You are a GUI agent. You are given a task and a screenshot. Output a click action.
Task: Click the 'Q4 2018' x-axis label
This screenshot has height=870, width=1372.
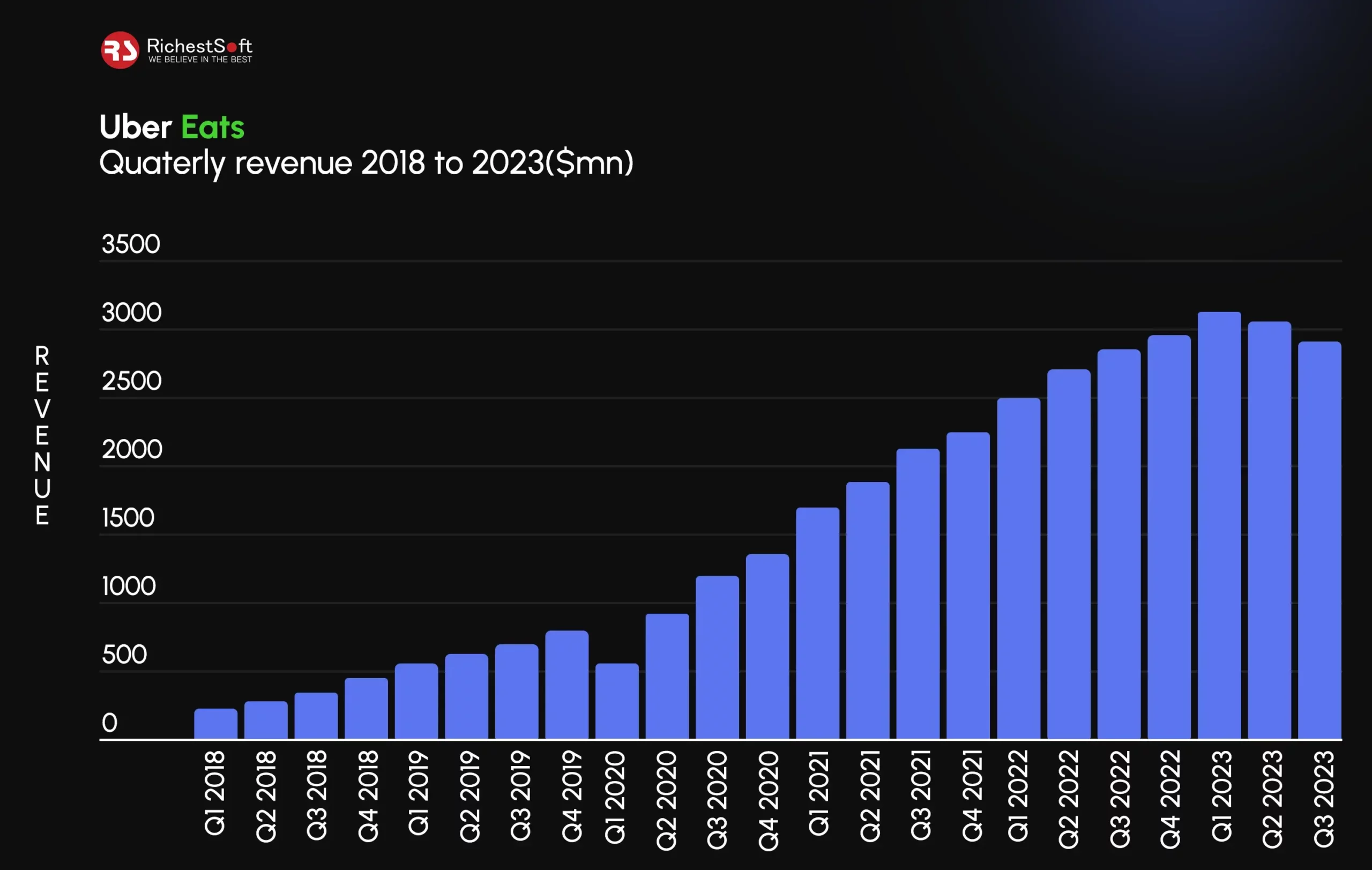(368, 796)
